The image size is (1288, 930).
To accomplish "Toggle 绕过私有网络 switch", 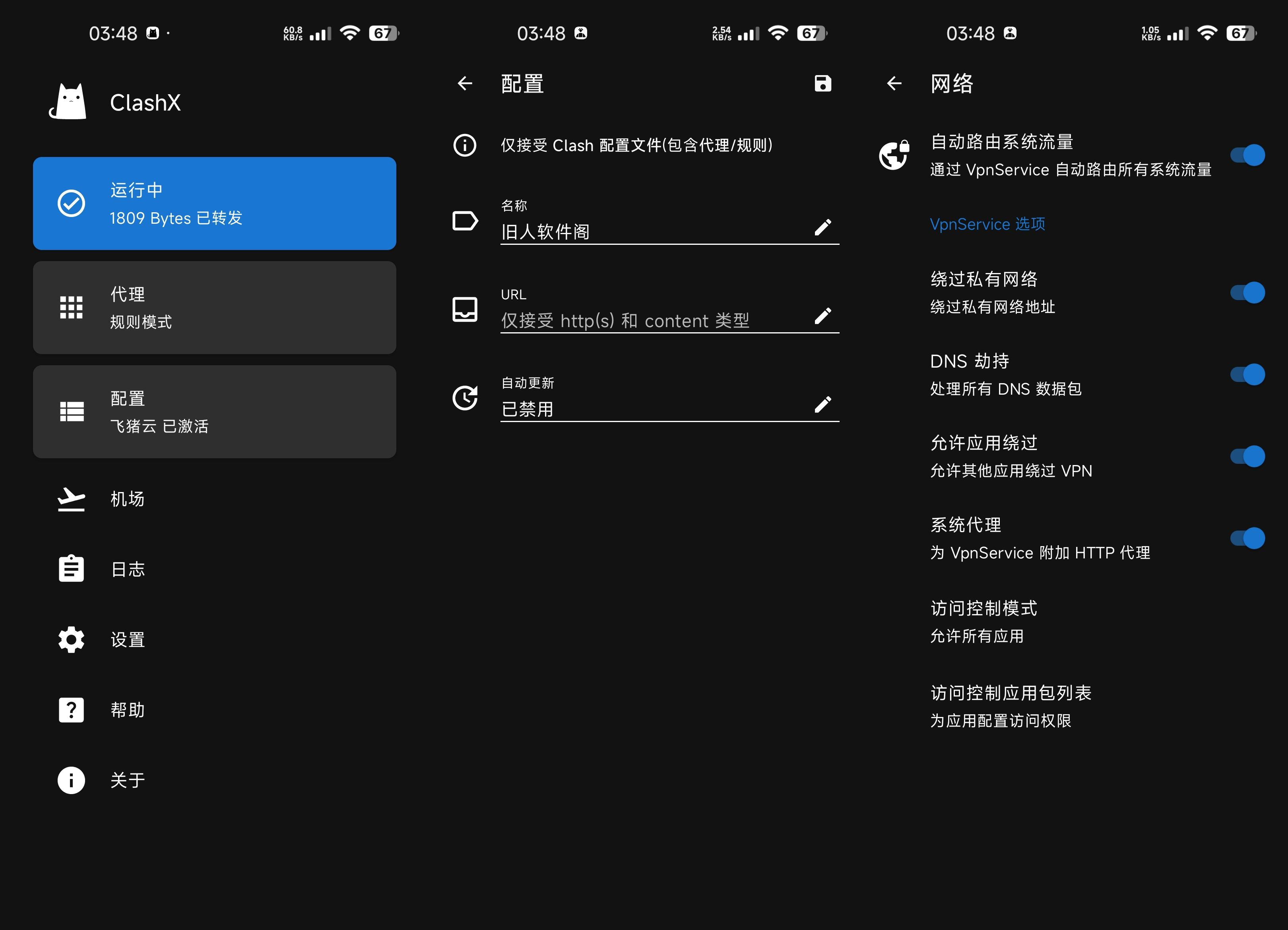I will pyautogui.click(x=1248, y=293).
